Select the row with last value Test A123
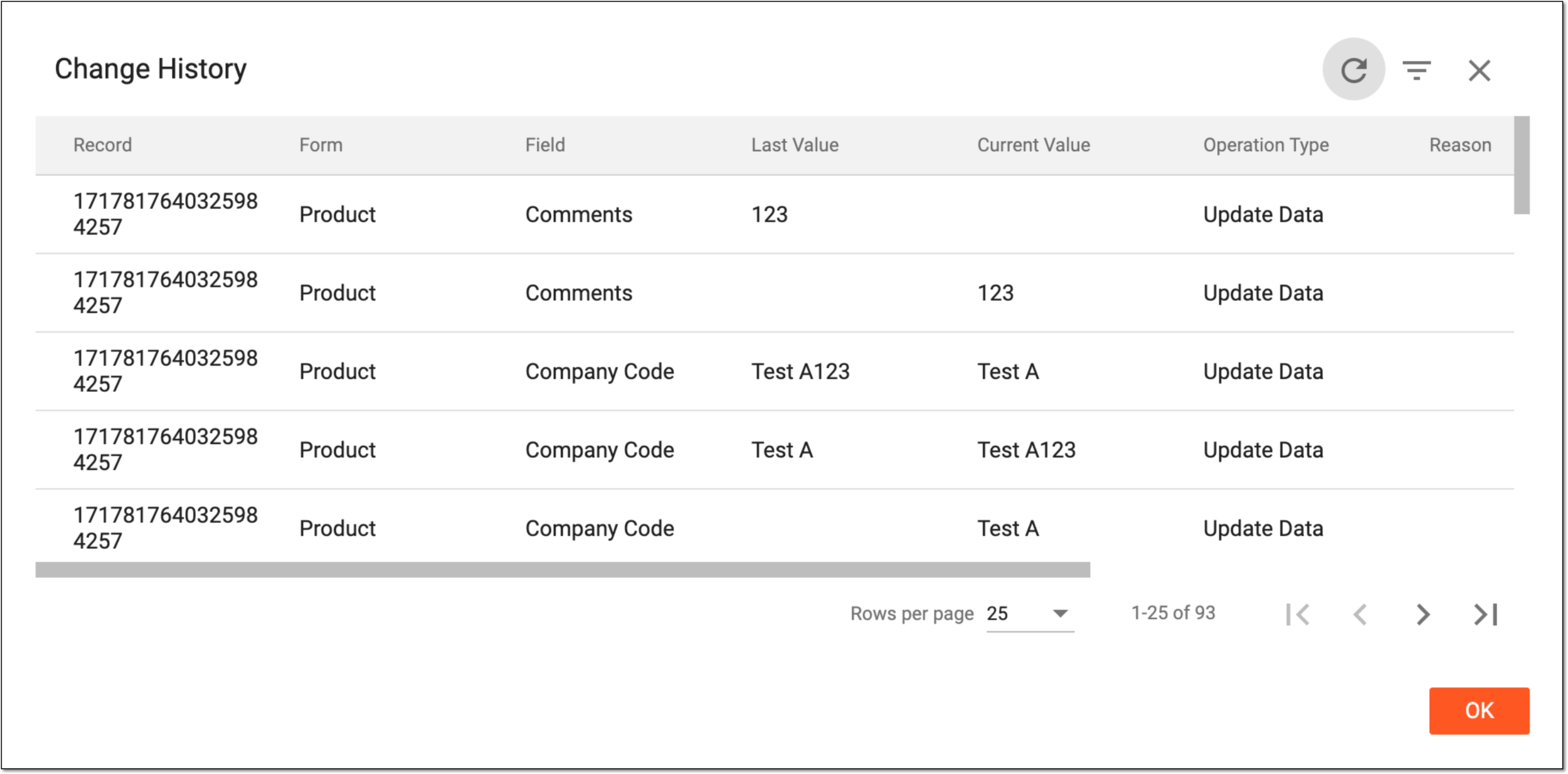 click(775, 371)
